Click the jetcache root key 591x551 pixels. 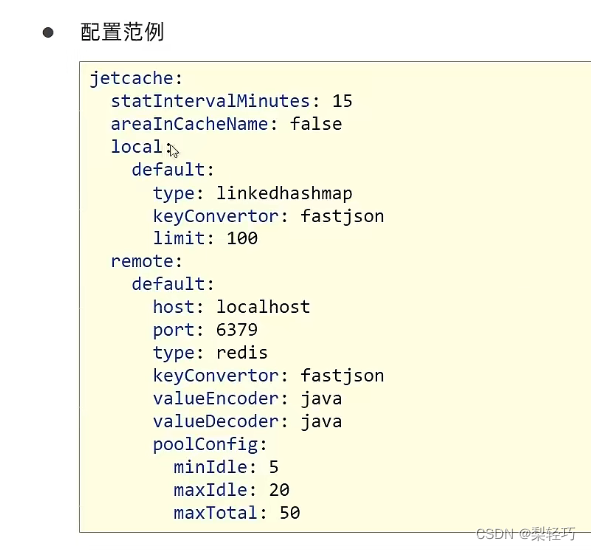[132, 79]
